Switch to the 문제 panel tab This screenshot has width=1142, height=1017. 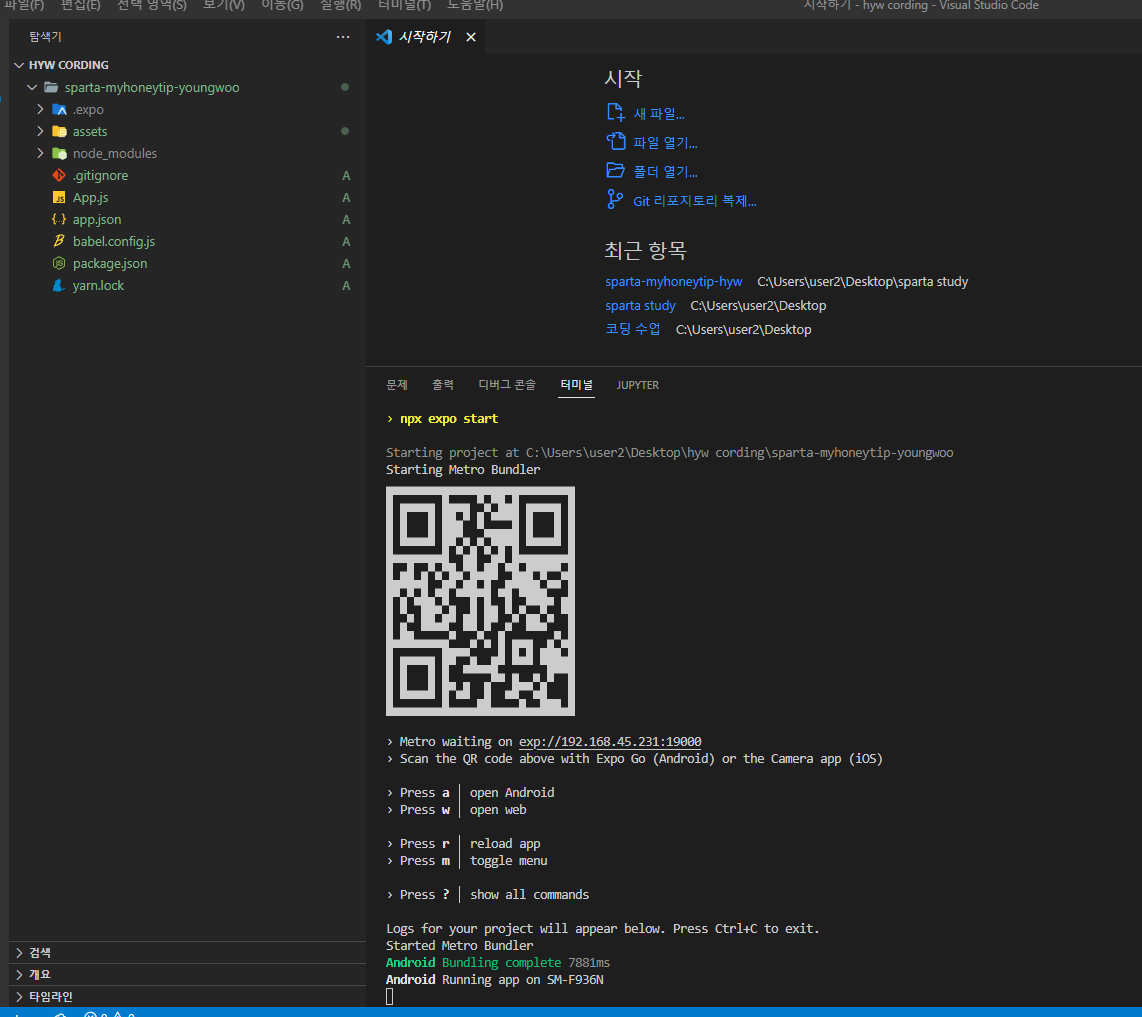point(397,385)
